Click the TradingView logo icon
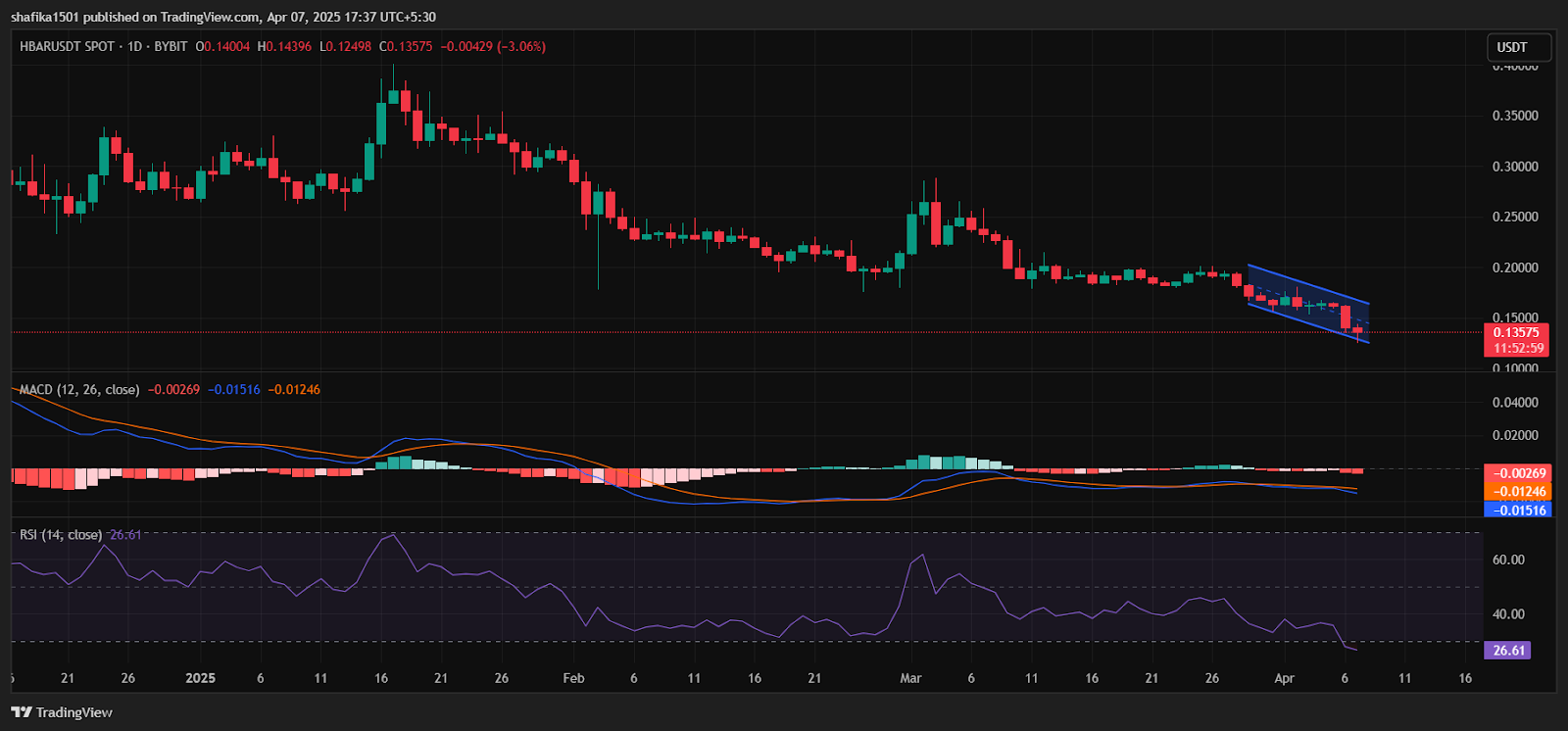 [x=21, y=712]
